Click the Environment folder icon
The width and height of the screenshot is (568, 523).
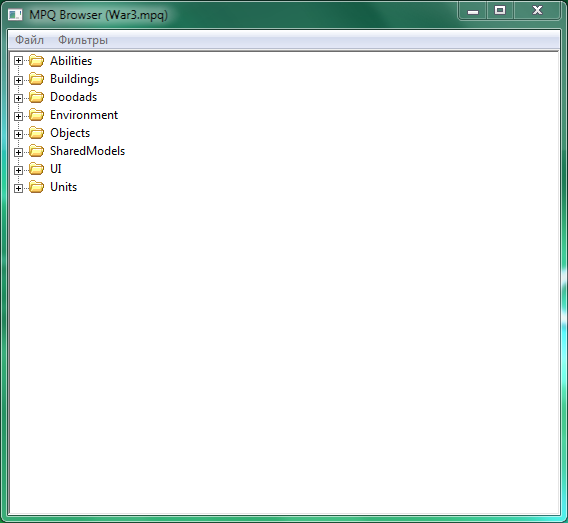[36, 115]
